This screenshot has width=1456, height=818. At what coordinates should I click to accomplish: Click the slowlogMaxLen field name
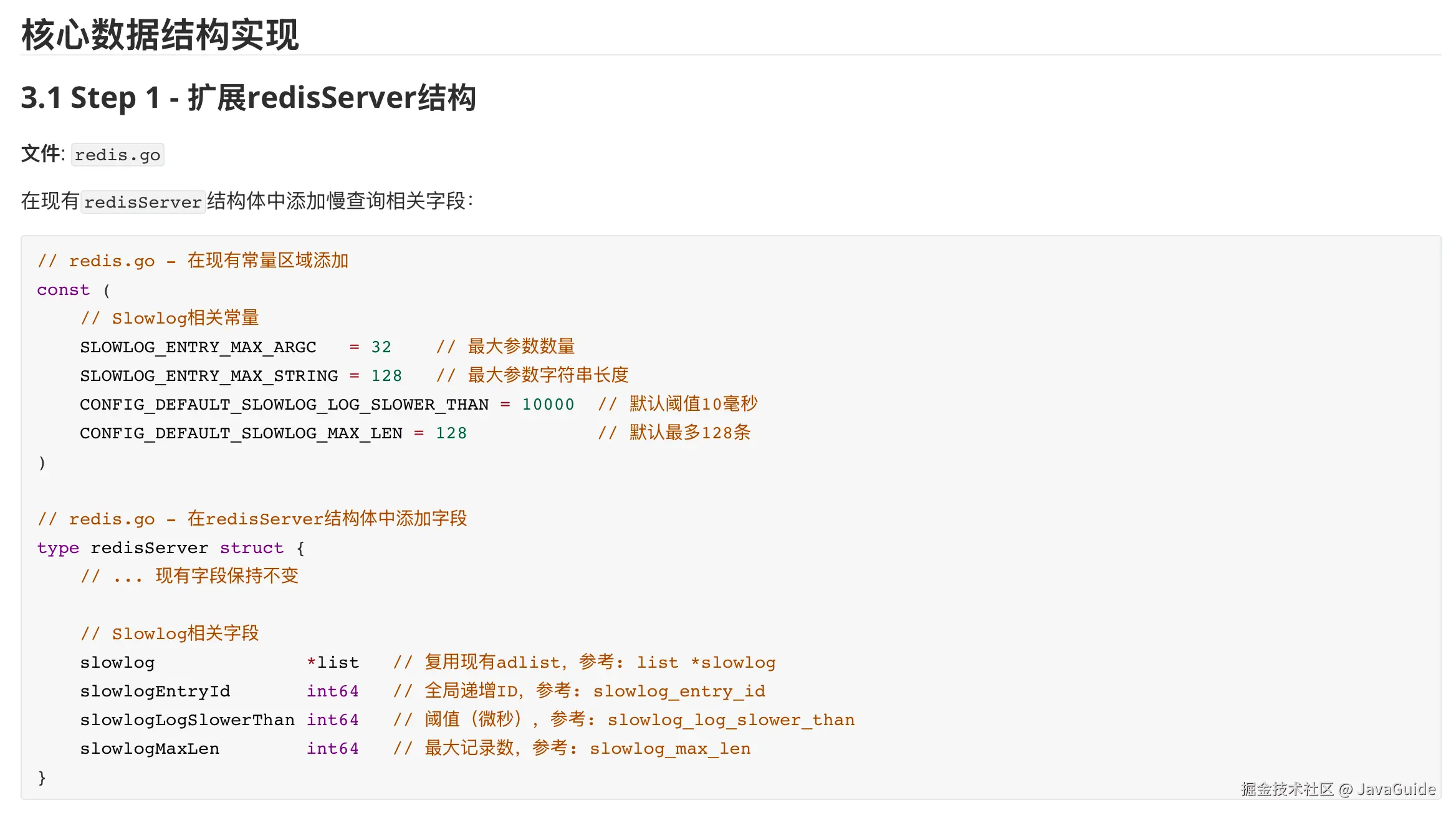pos(150,749)
